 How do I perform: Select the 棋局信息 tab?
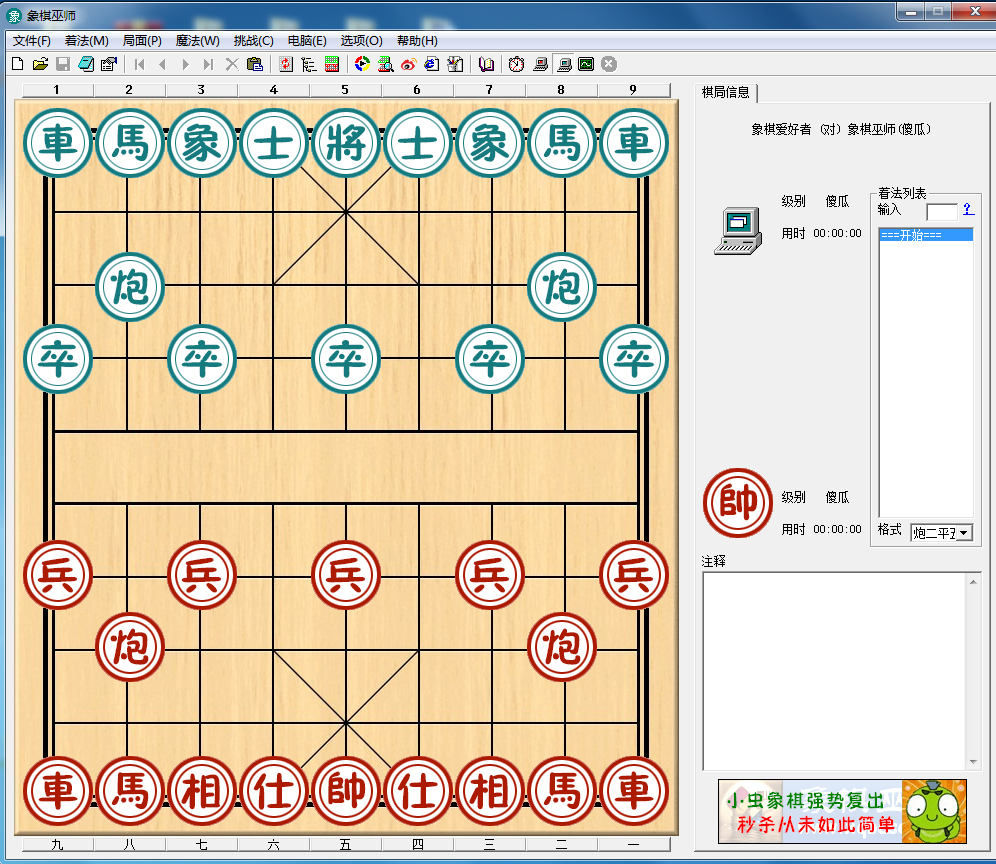725,93
